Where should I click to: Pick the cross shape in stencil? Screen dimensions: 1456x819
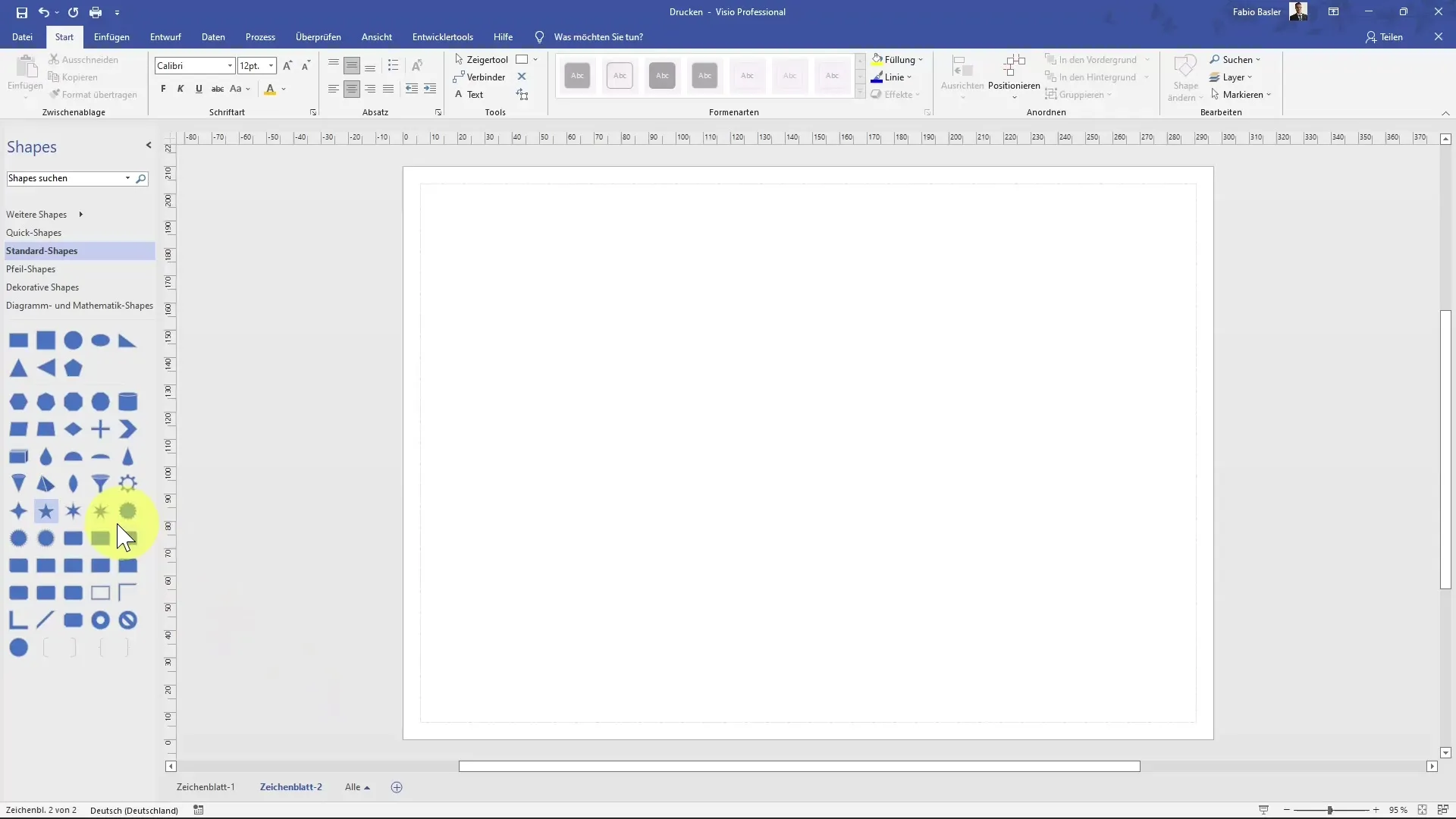101,428
